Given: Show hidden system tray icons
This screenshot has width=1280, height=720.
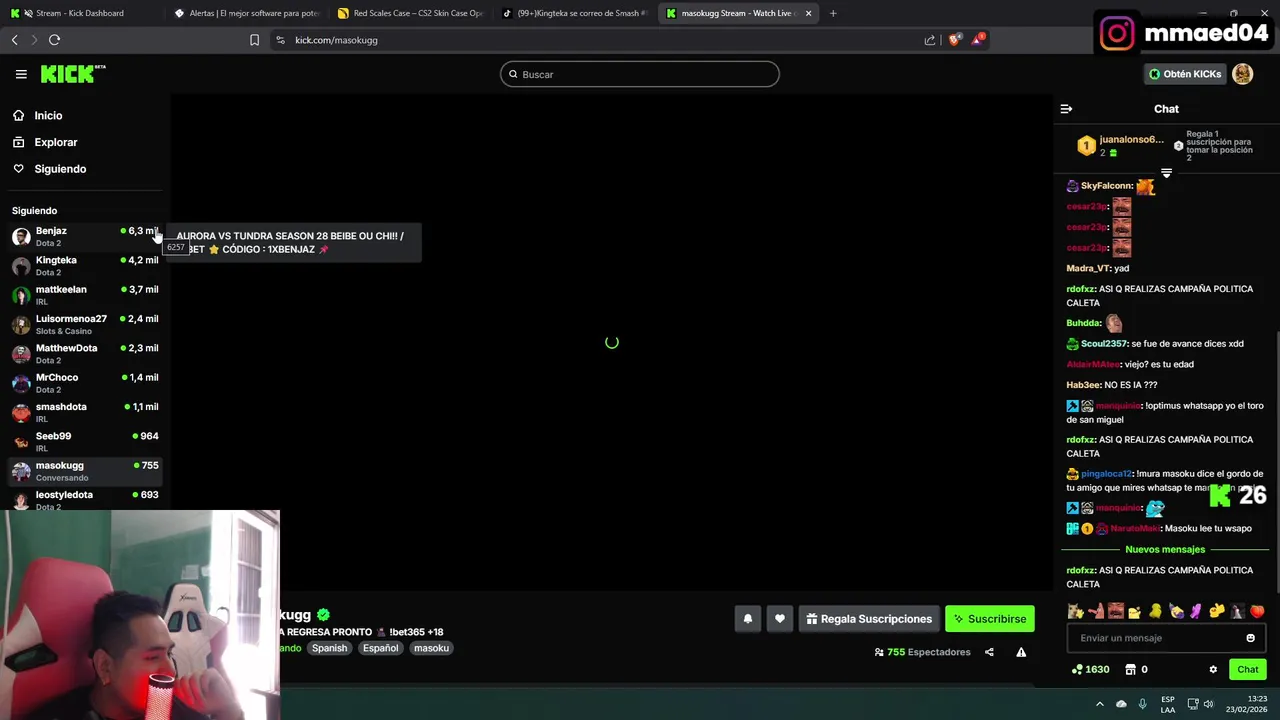Looking at the screenshot, I should pyautogui.click(x=1099, y=704).
